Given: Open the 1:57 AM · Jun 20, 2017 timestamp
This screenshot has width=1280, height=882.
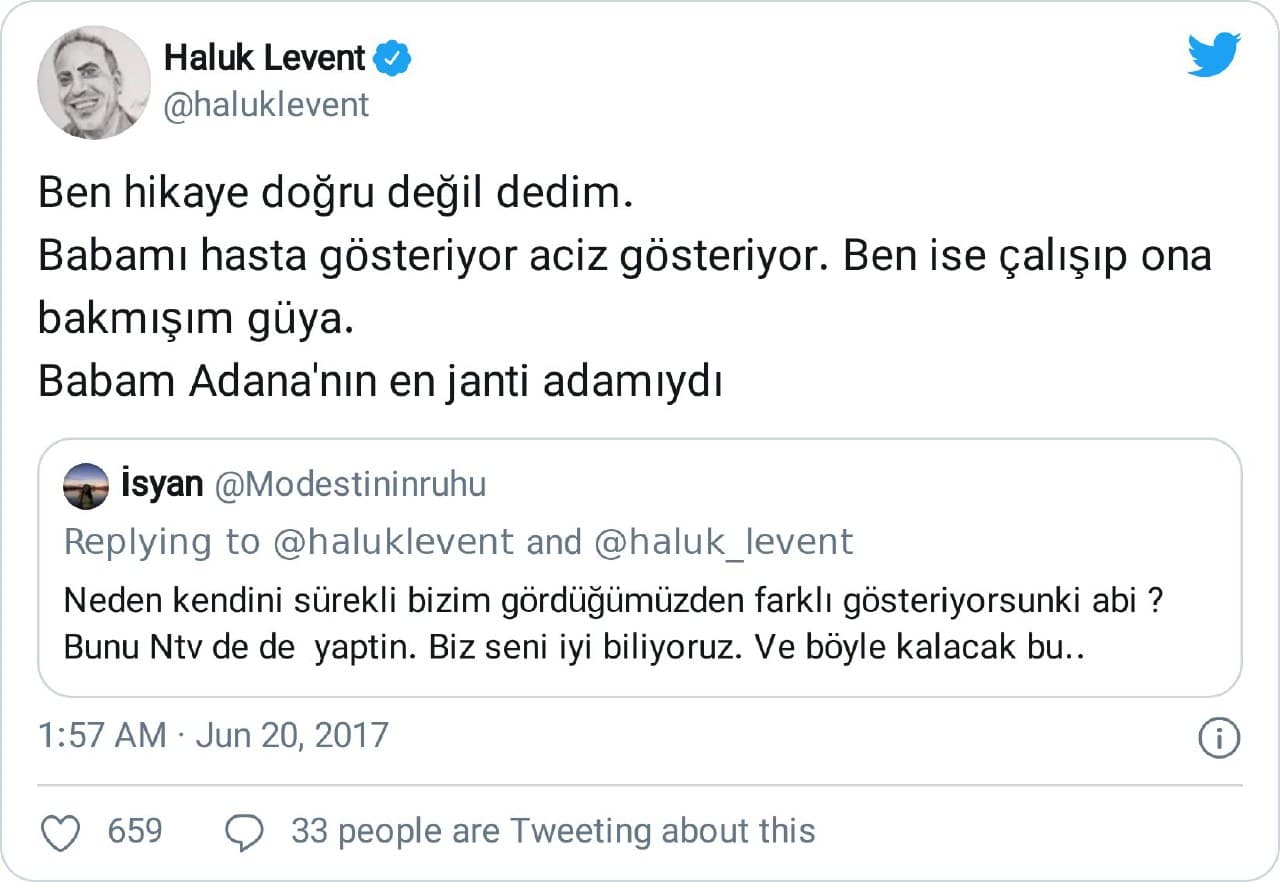Looking at the screenshot, I should click(x=212, y=736).
